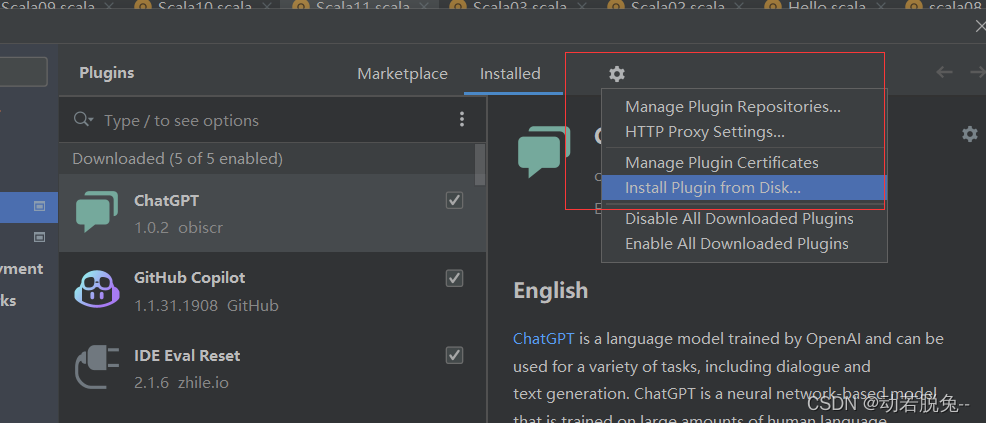Open the plugins gear settings menu

(617, 74)
